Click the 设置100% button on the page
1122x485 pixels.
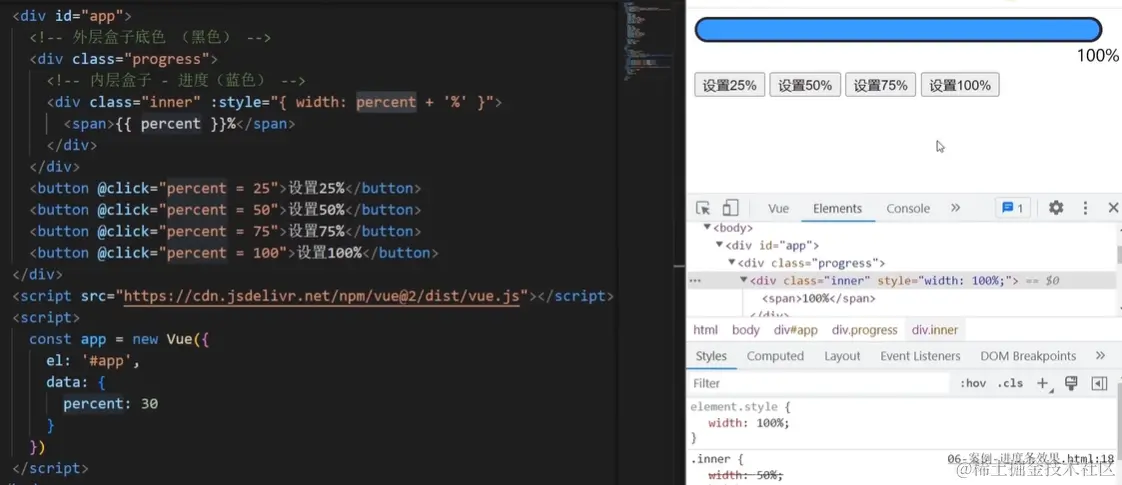tap(960, 85)
